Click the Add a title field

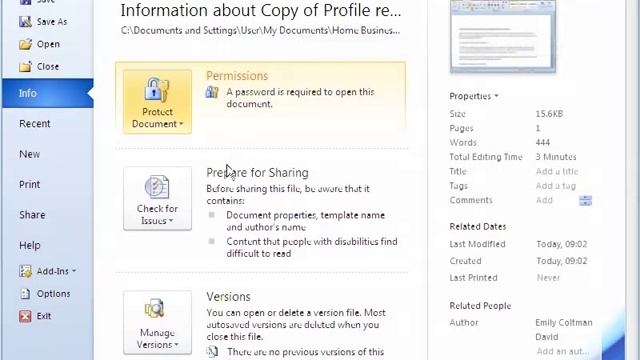point(557,171)
